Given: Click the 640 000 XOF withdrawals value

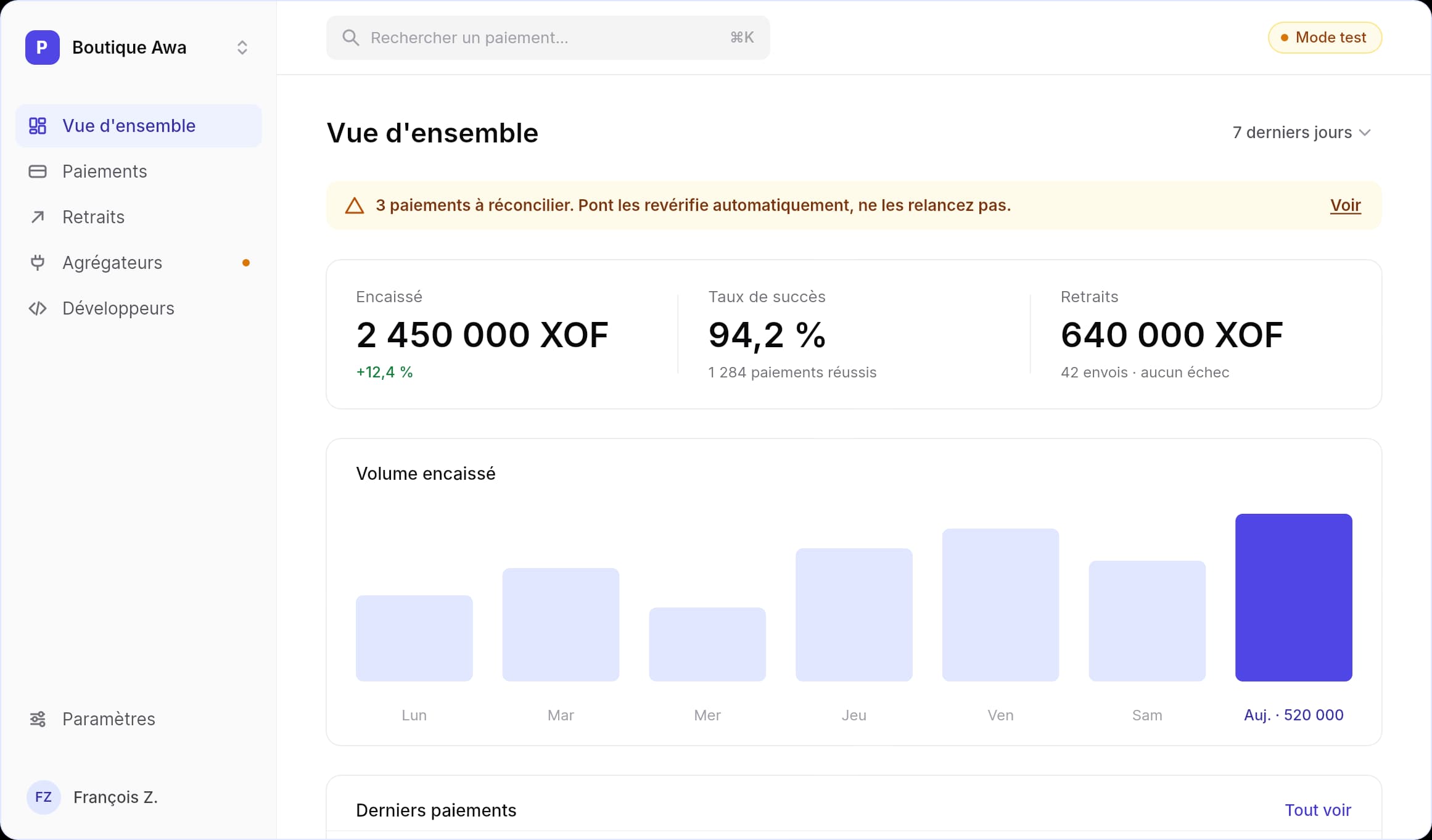Looking at the screenshot, I should [x=1172, y=335].
